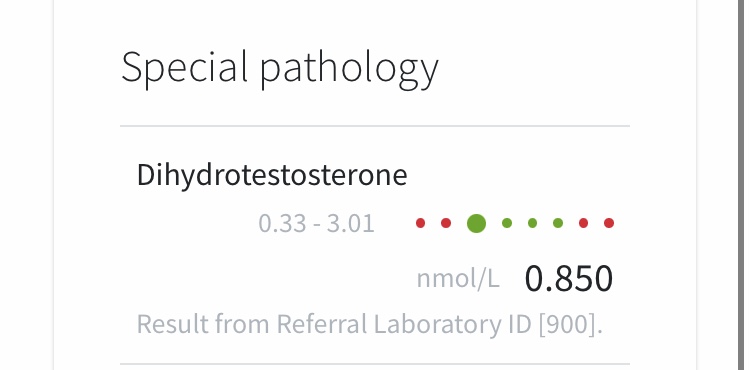Select the Special pathology heading
This screenshot has height=370, width=750.
[280, 67]
